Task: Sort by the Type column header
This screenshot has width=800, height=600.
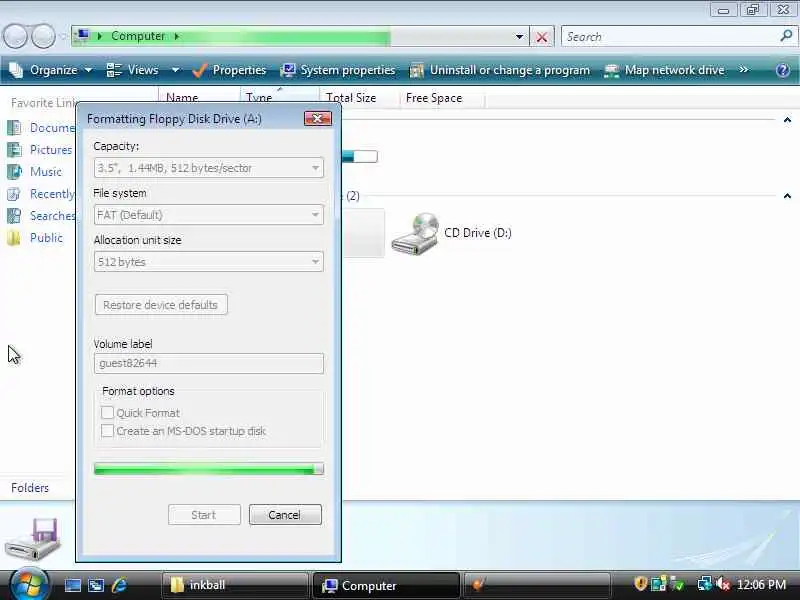Action: pyautogui.click(x=279, y=96)
